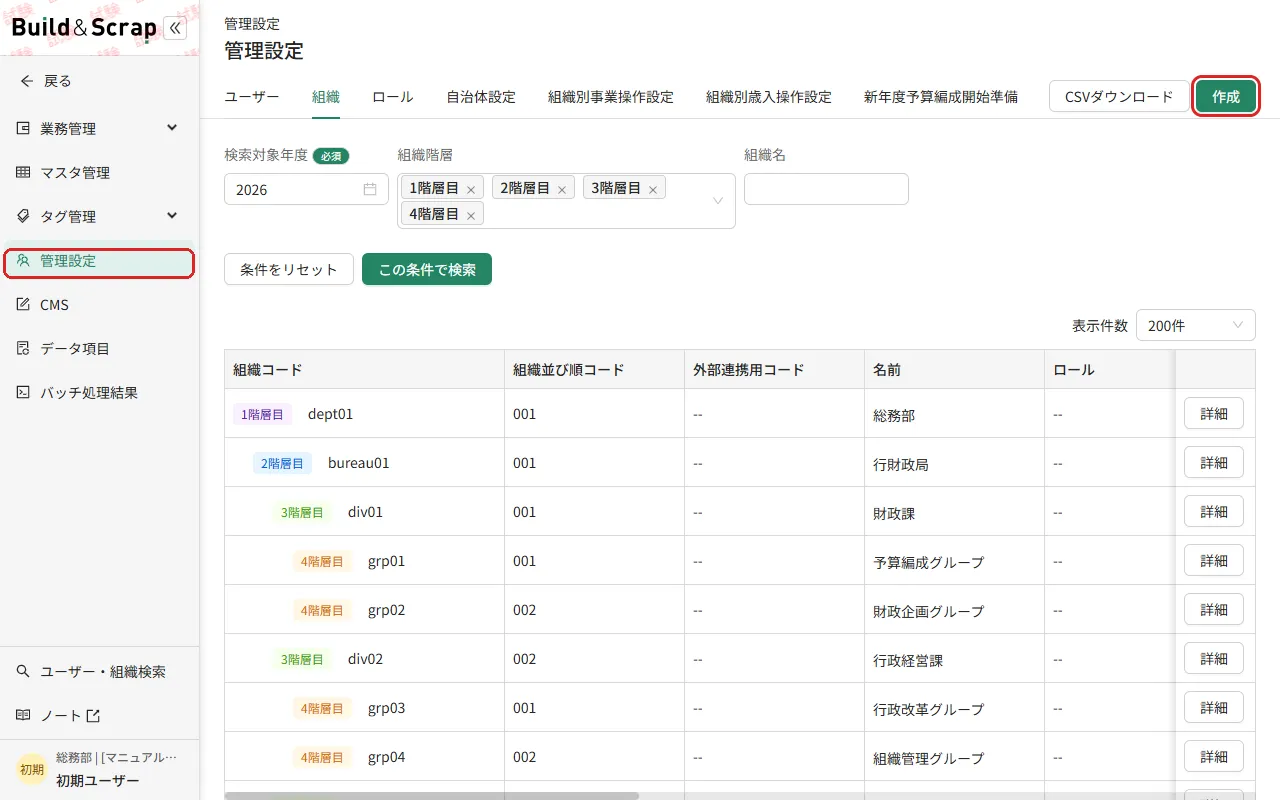
Task: Remove the 2階層目 filter tag
Action: 562,189
